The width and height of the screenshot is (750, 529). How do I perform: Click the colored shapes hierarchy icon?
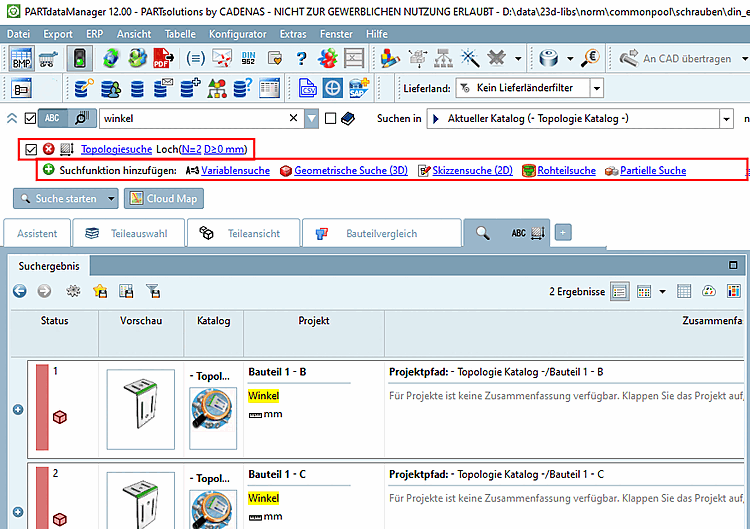click(217, 88)
